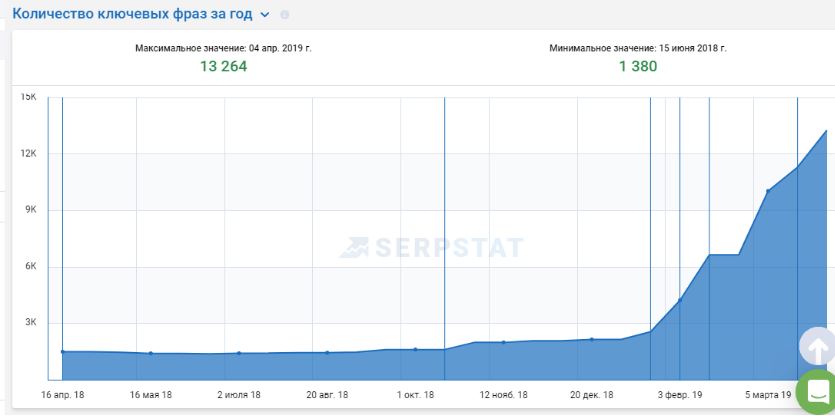The image size is (835, 416).
Task: Click the data point above 3 февр. 19
Action: tap(680, 300)
